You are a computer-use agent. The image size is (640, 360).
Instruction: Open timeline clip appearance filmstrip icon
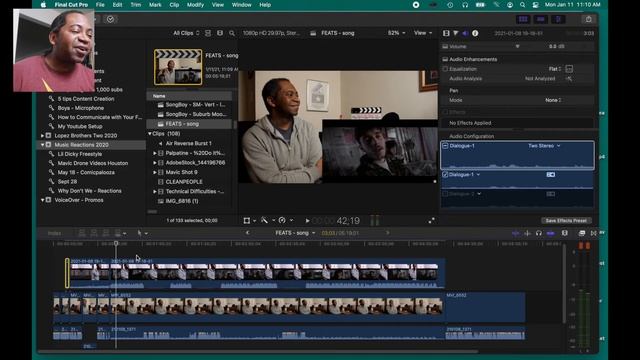point(564,233)
